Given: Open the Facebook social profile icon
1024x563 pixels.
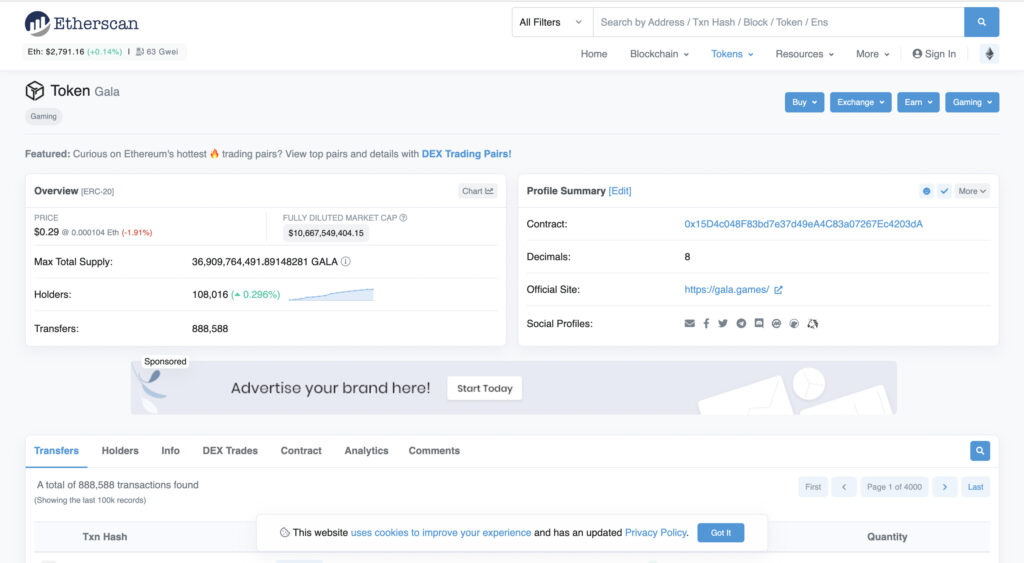Looking at the screenshot, I should tap(706, 323).
